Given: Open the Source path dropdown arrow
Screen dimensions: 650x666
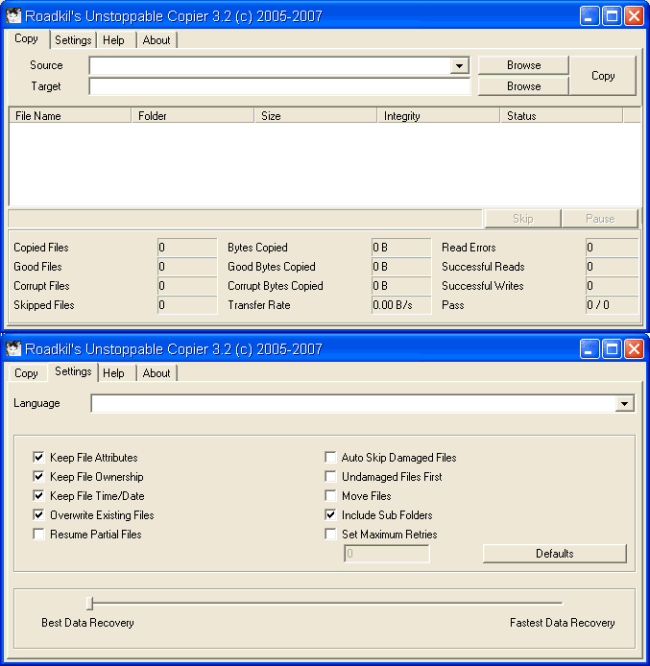Looking at the screenshot, I should click(x=459, y=66).
